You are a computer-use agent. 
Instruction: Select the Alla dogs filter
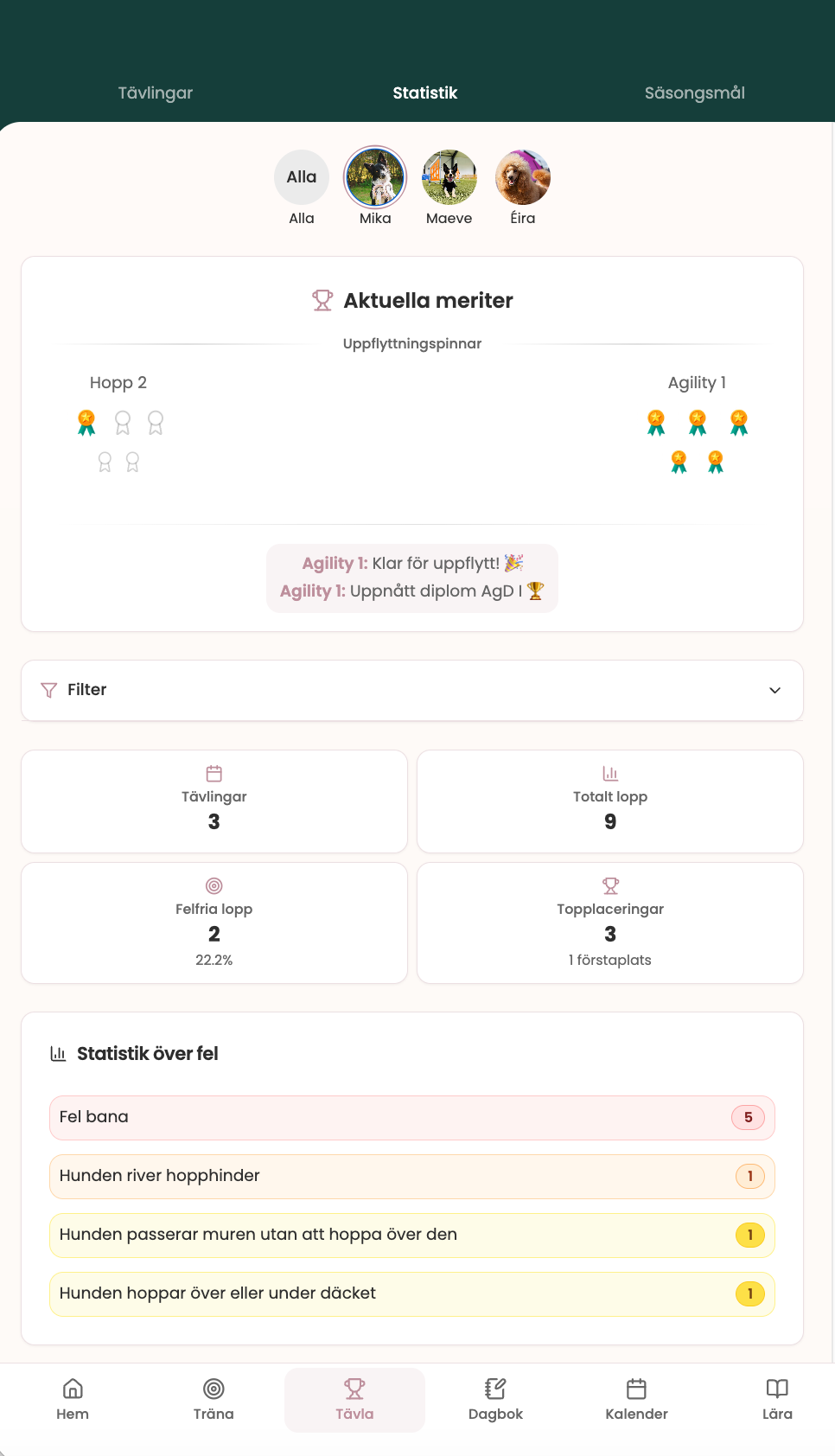click(x=302, y=177)
